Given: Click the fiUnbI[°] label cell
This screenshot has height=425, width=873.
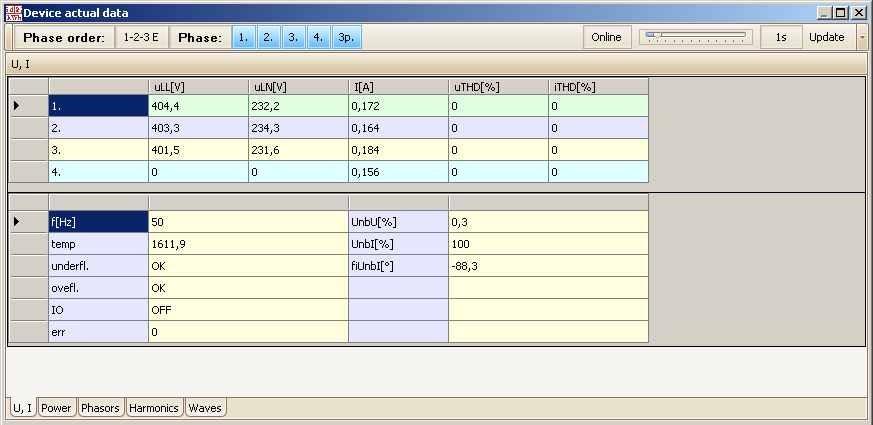Looking at the screenshot, I should pos(399,266).
